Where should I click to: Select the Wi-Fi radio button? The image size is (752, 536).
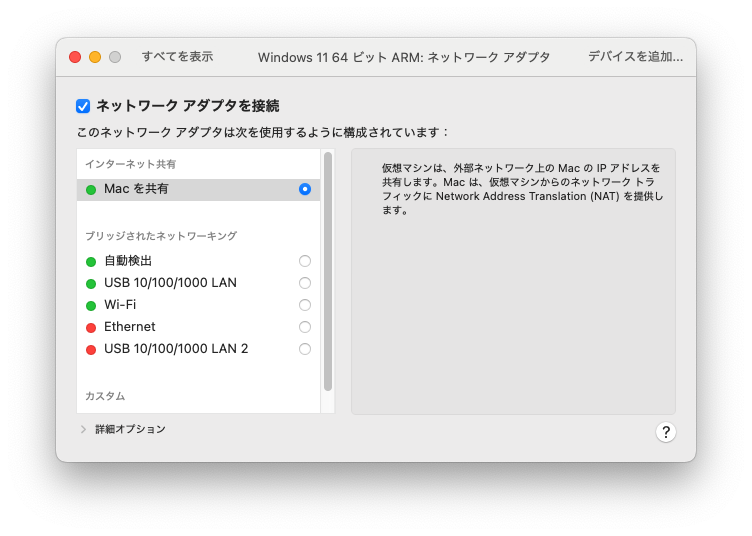[305, 305]
